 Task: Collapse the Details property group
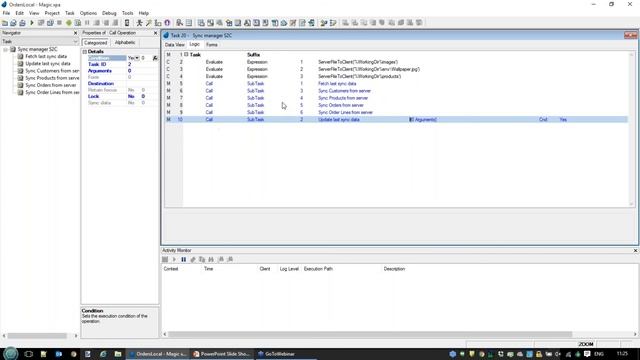(84, 52)
